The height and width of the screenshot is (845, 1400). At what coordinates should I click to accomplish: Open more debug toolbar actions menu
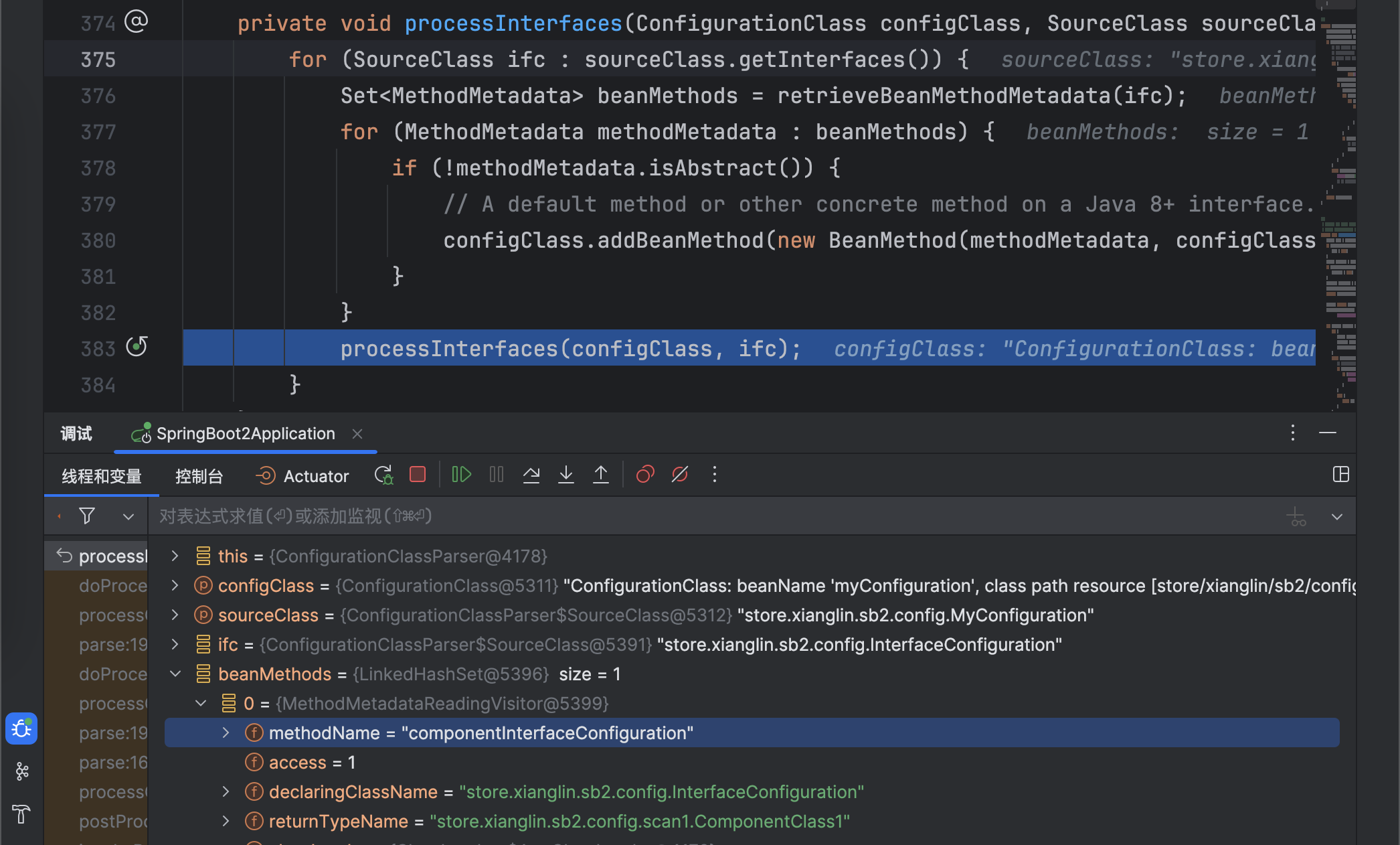[x=715, y=475]
